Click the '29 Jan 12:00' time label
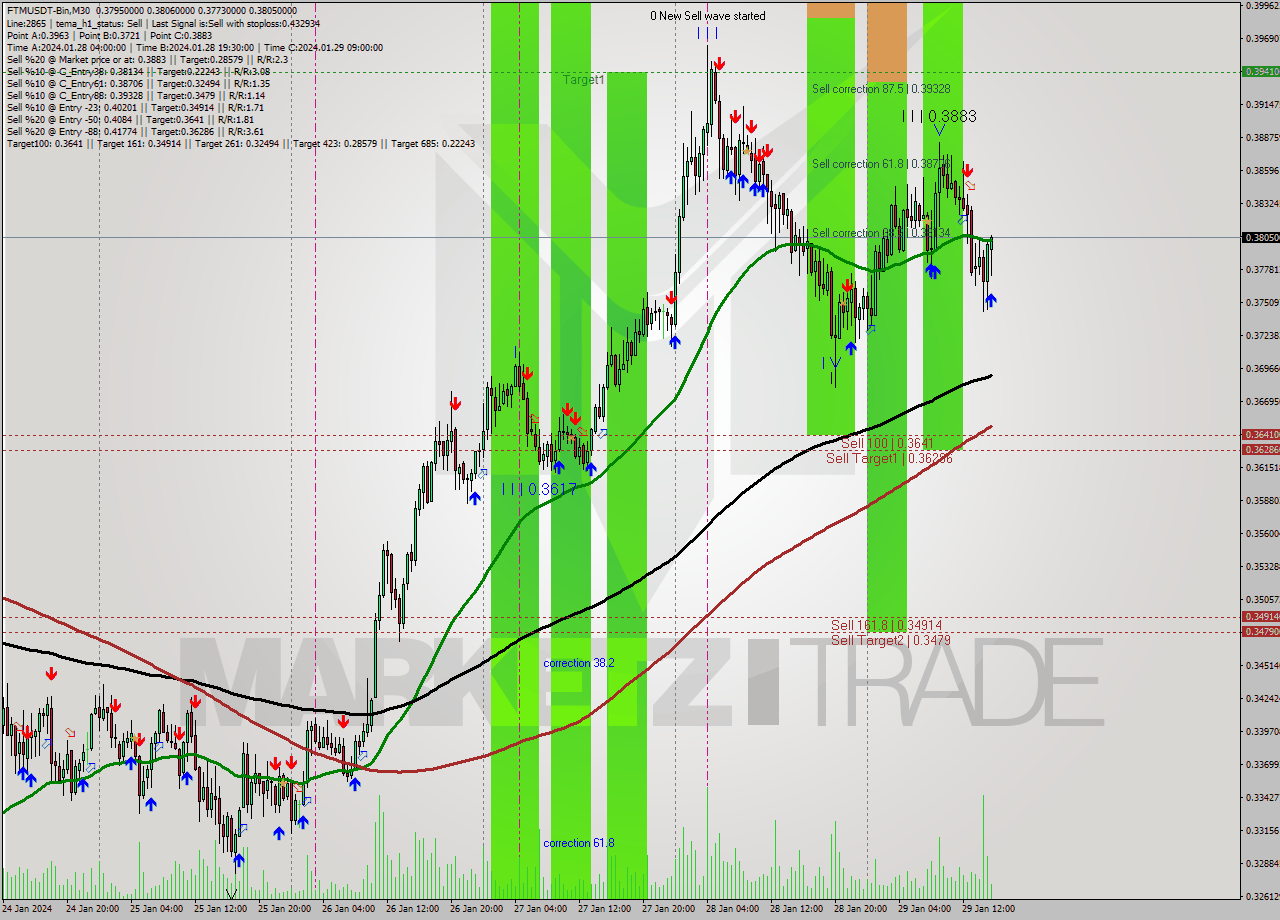1280x920 pixels. [x=991, y=909]
